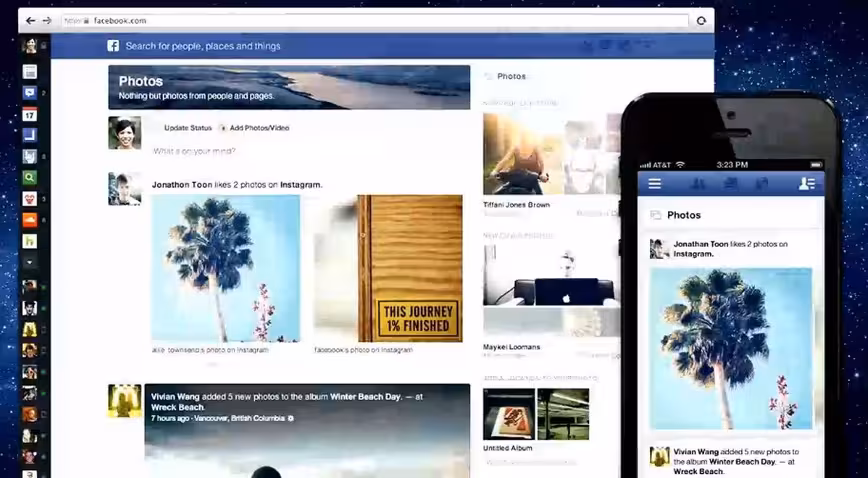The width and height of the screenshot is (868, 478).
Task: Open the MacBook laptop photo thumbnail
Action: click(551, 275)
